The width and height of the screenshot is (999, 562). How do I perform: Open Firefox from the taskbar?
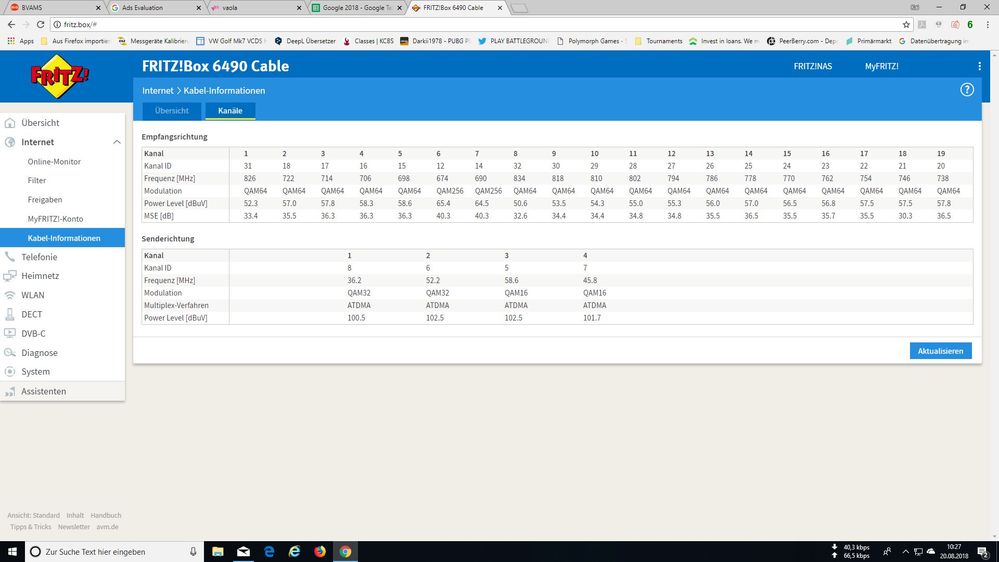pos(320,552)
